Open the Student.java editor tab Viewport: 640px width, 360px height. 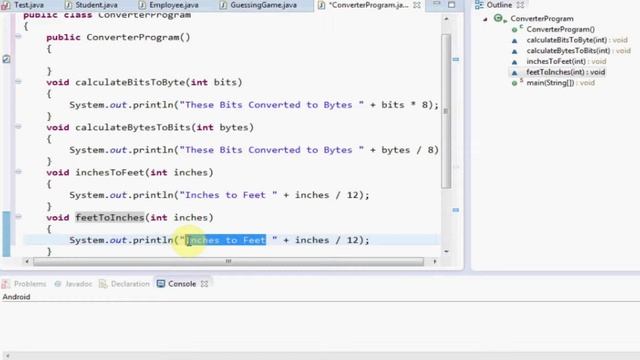[x=91, y=5]
